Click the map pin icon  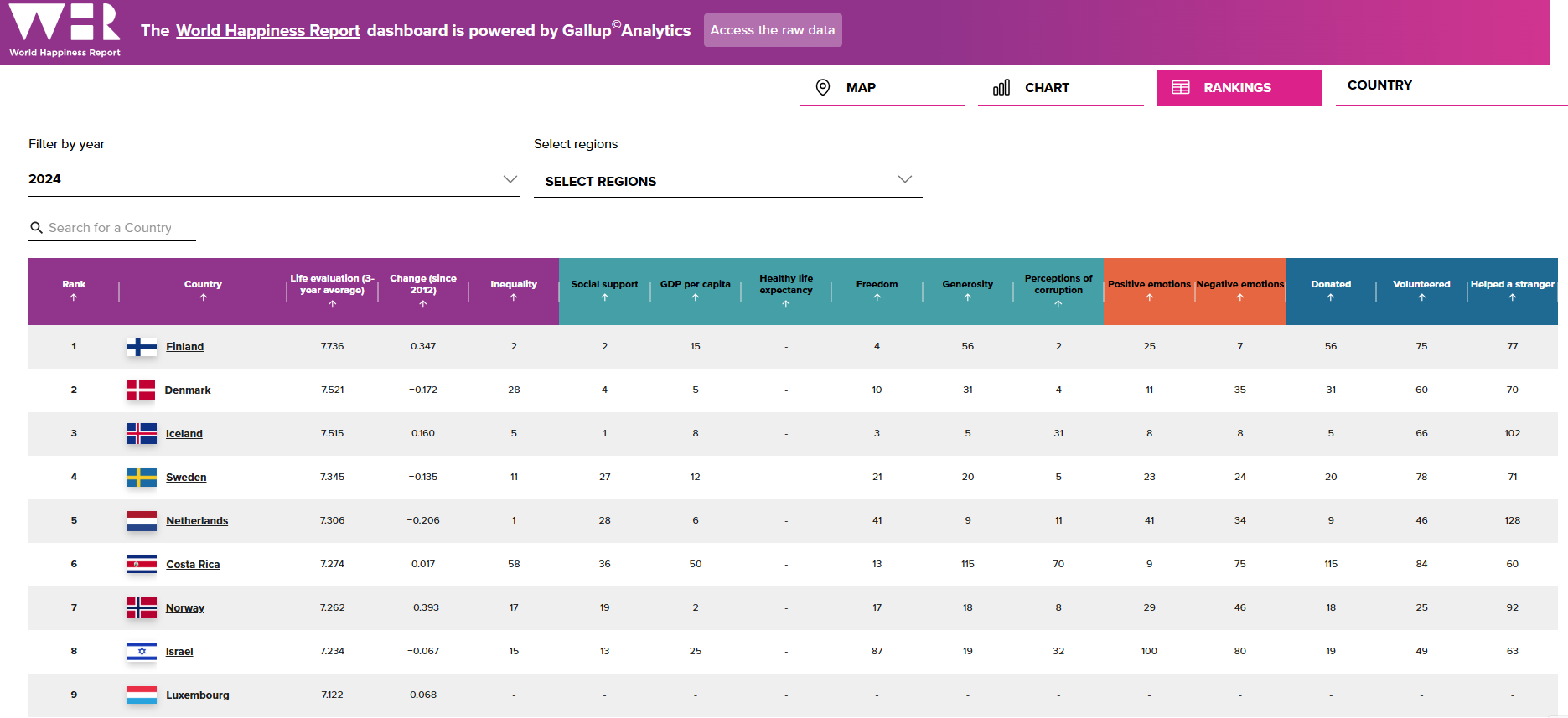pos(823,88)
